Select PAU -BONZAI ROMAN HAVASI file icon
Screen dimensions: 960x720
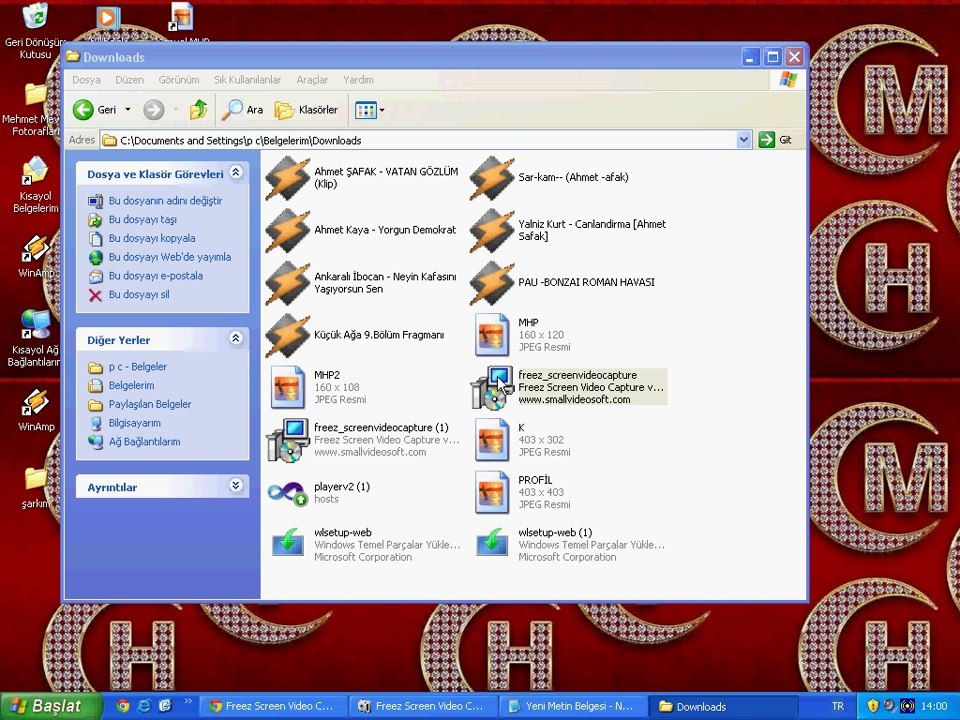492,283
